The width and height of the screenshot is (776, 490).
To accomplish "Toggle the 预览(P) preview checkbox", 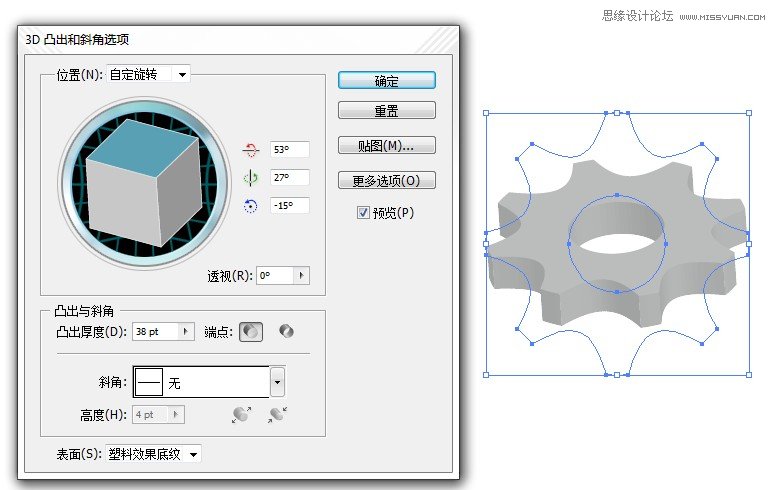I will click(x=363, y=213).
